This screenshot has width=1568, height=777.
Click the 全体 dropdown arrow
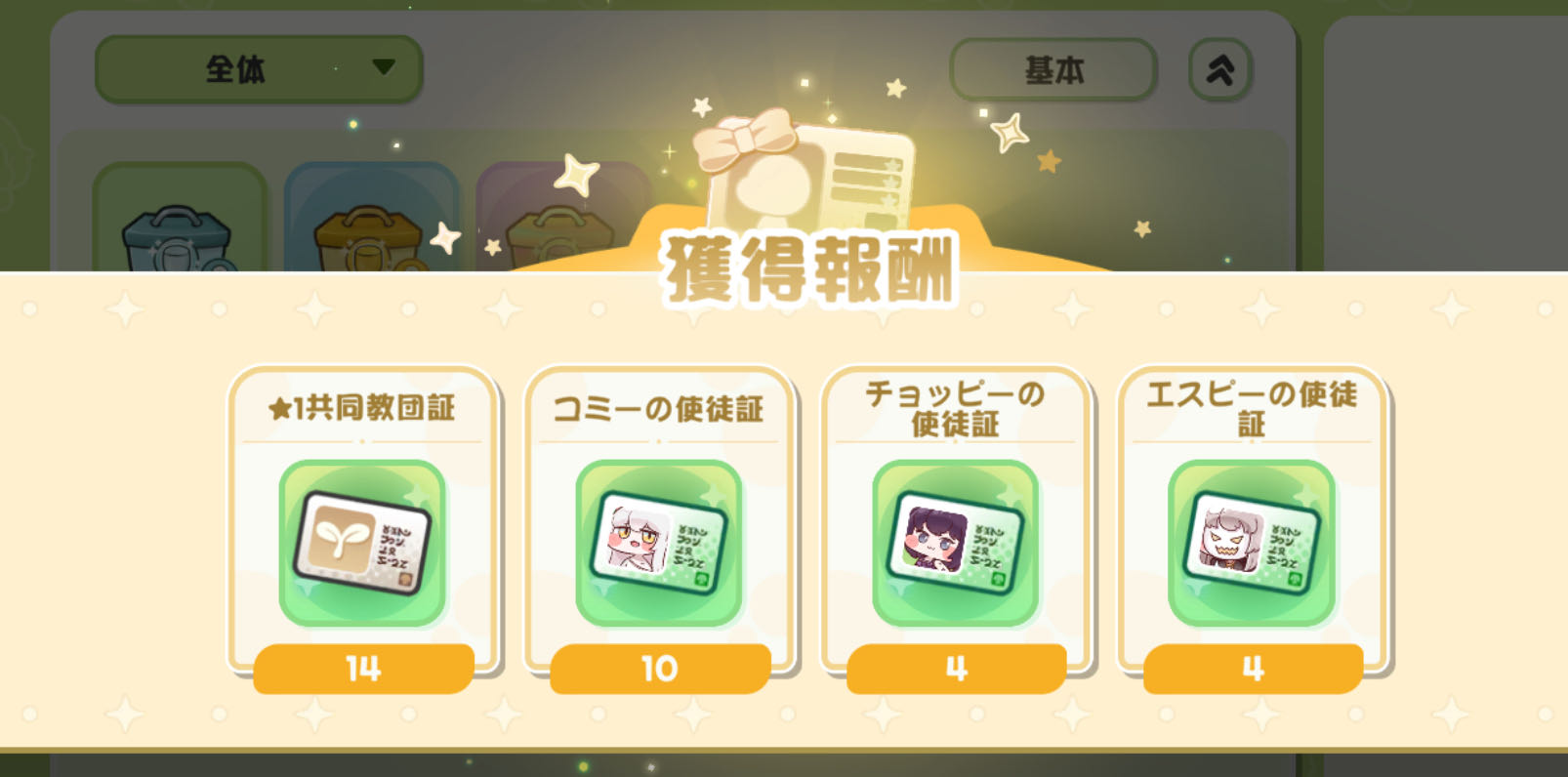click(384, 66)
